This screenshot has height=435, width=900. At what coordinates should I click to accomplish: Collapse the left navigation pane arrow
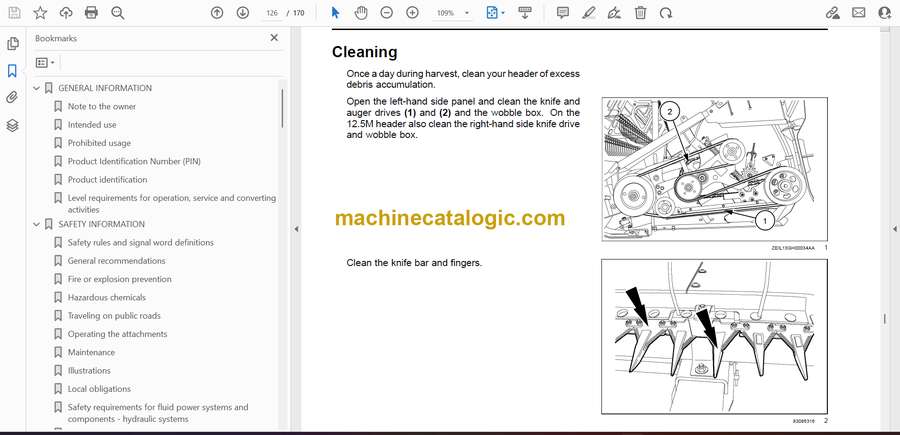[x=296, y=229]
